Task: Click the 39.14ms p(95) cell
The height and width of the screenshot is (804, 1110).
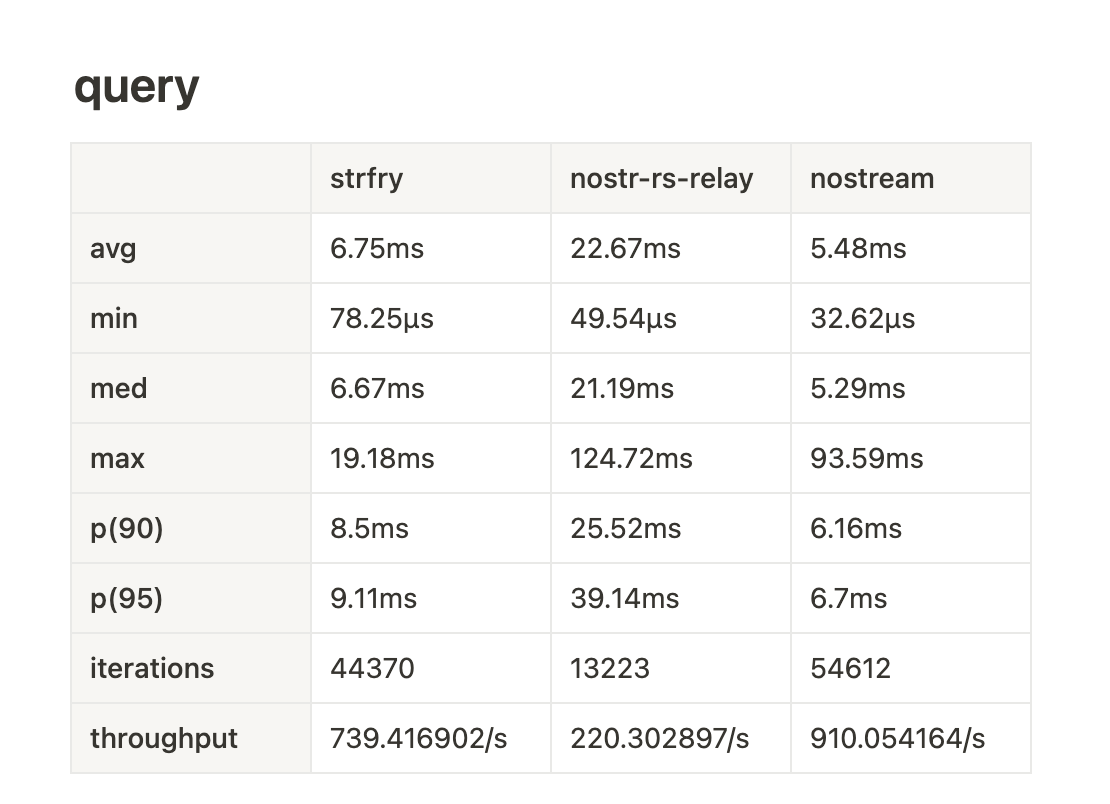Action: coord(624,599)
